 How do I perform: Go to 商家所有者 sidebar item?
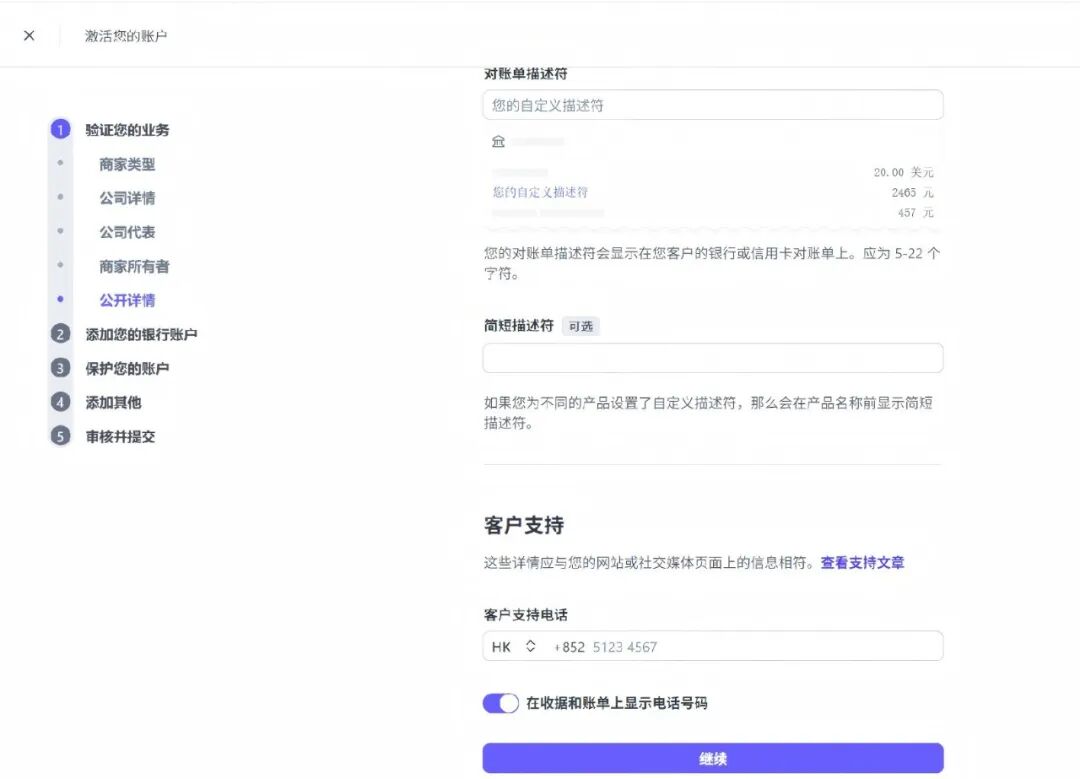pos(134,266)
